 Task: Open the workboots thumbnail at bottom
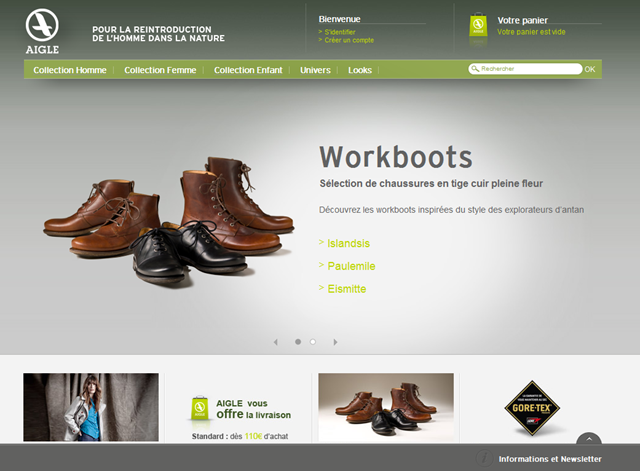386,407
